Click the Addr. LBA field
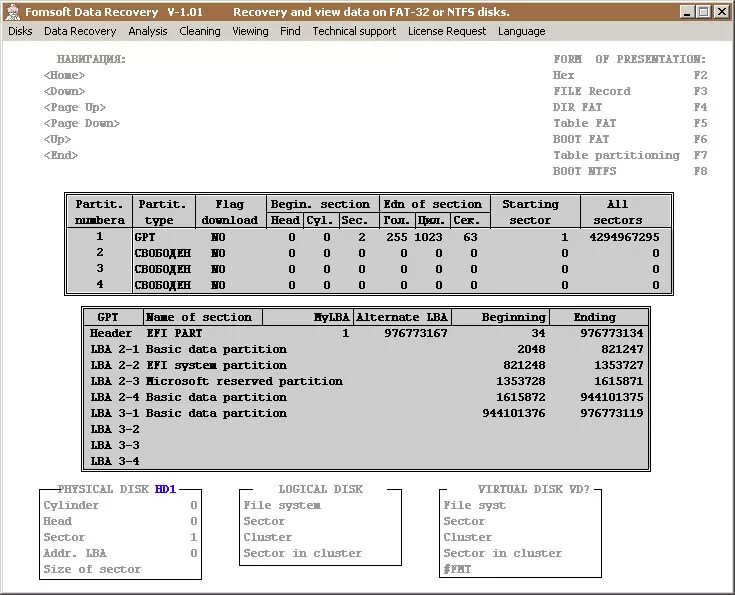 (x=120, y=553)
